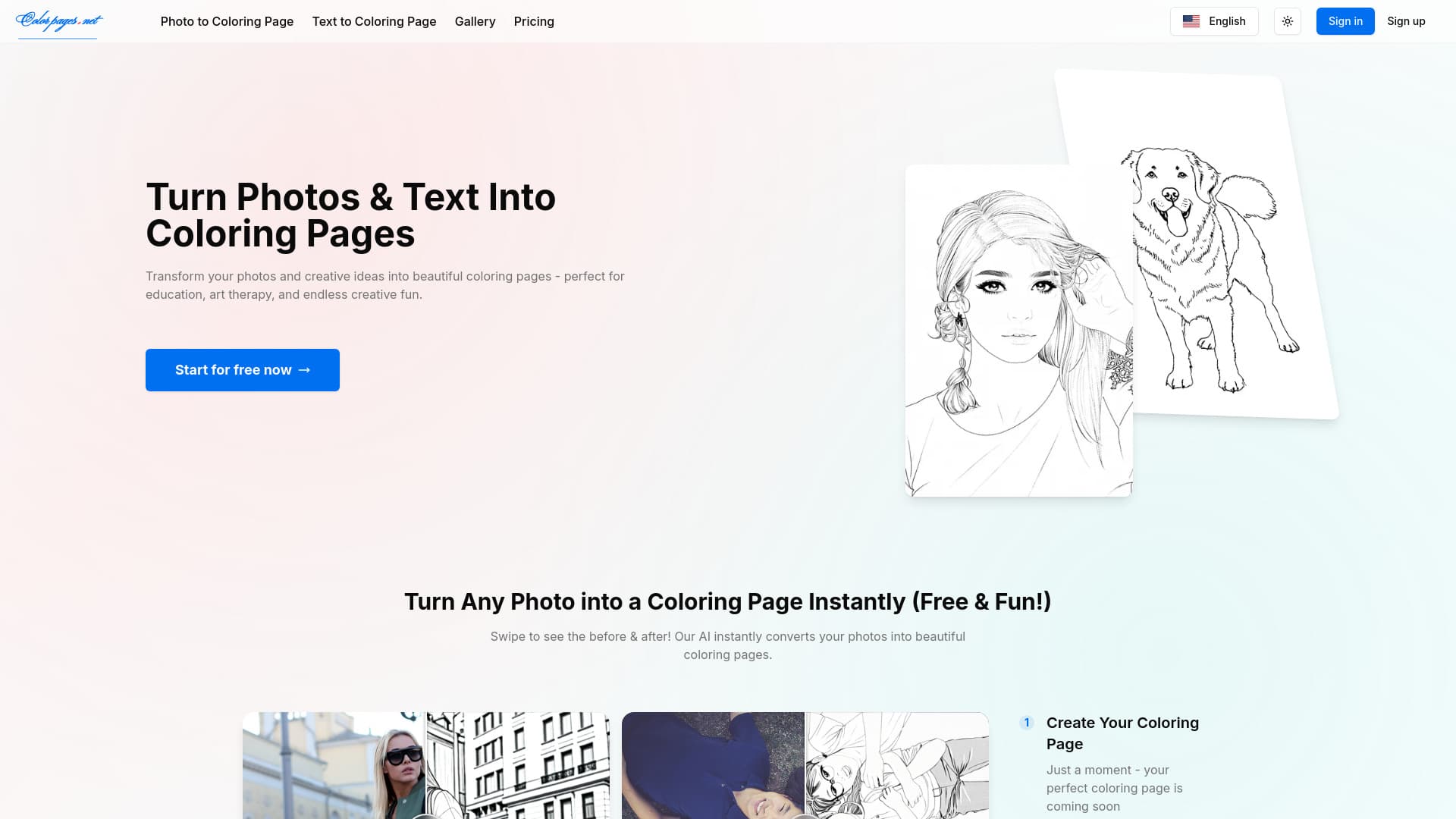Viewport: 1456px width, 819px height.
Task: Click the Sign up link
Action: point(1406,21)
